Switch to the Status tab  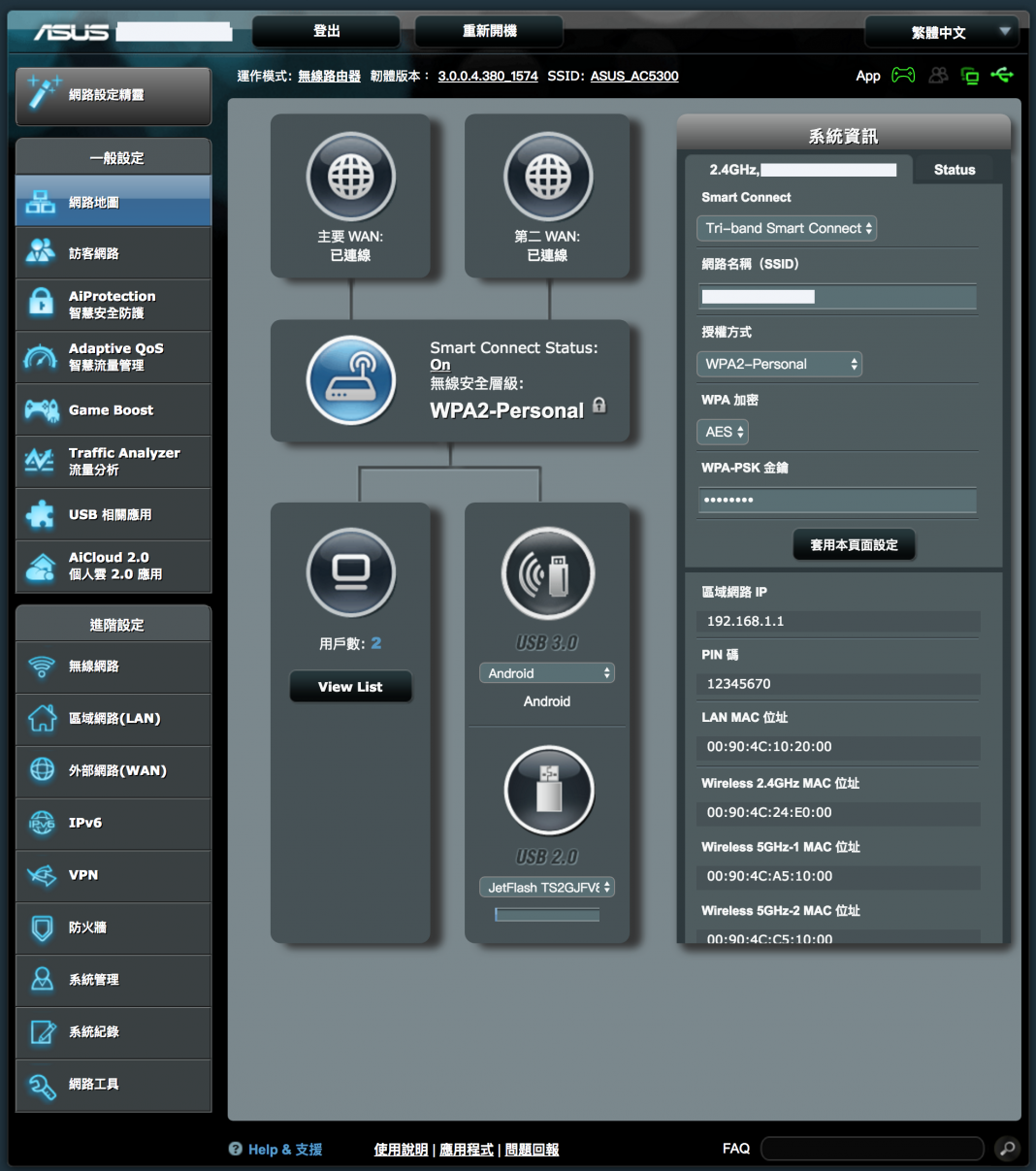tap(955, 169)
